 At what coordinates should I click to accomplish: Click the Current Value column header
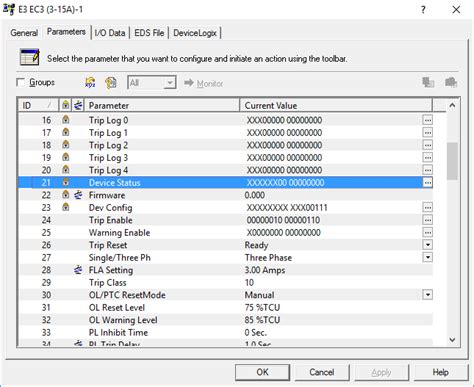click(x=336, y=105)
